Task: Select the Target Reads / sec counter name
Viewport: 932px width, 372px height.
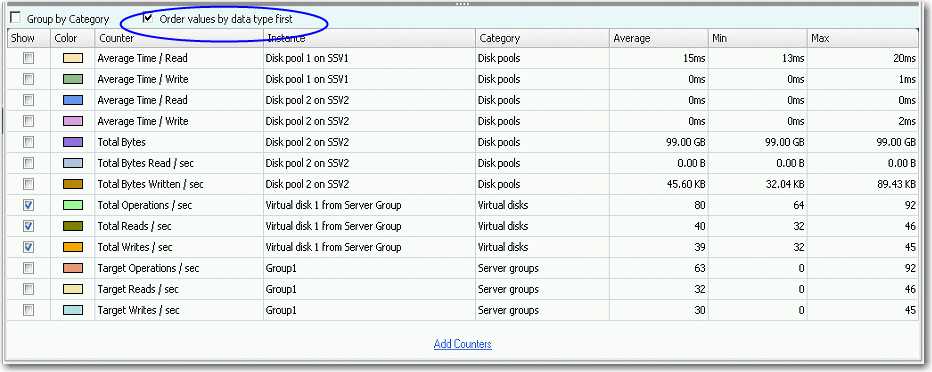Action: tap(138, 289)
